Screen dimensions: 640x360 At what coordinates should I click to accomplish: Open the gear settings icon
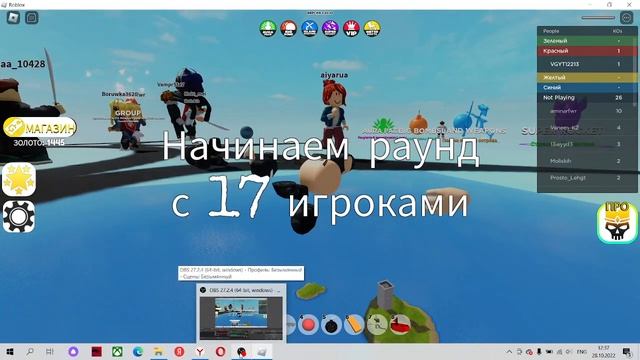[x=19, y=216]
